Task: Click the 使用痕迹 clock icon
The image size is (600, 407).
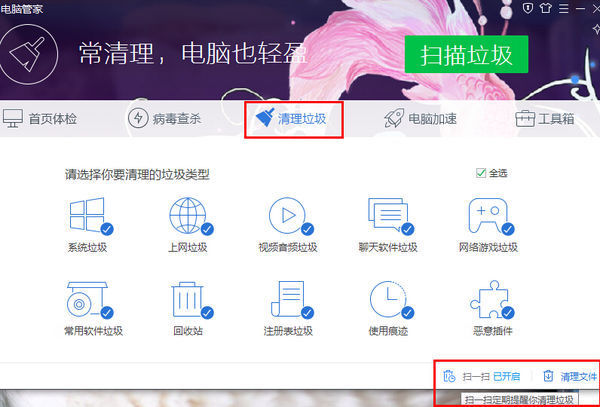Action: tap(387, 300)
